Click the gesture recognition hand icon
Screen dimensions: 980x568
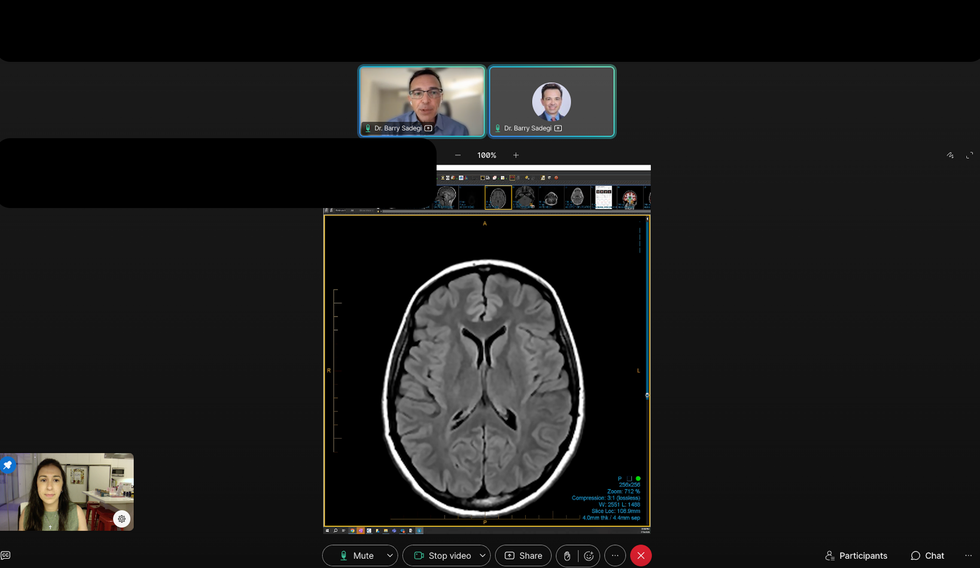coord(567,556)
